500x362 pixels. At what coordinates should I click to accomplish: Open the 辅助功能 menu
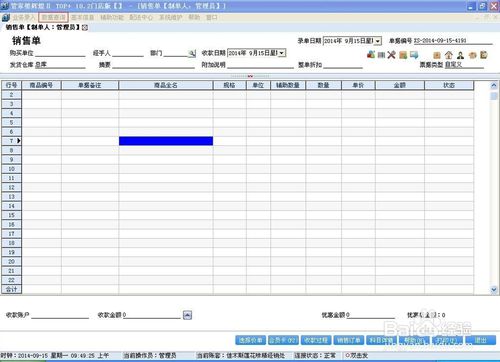(x=112, y=17)
